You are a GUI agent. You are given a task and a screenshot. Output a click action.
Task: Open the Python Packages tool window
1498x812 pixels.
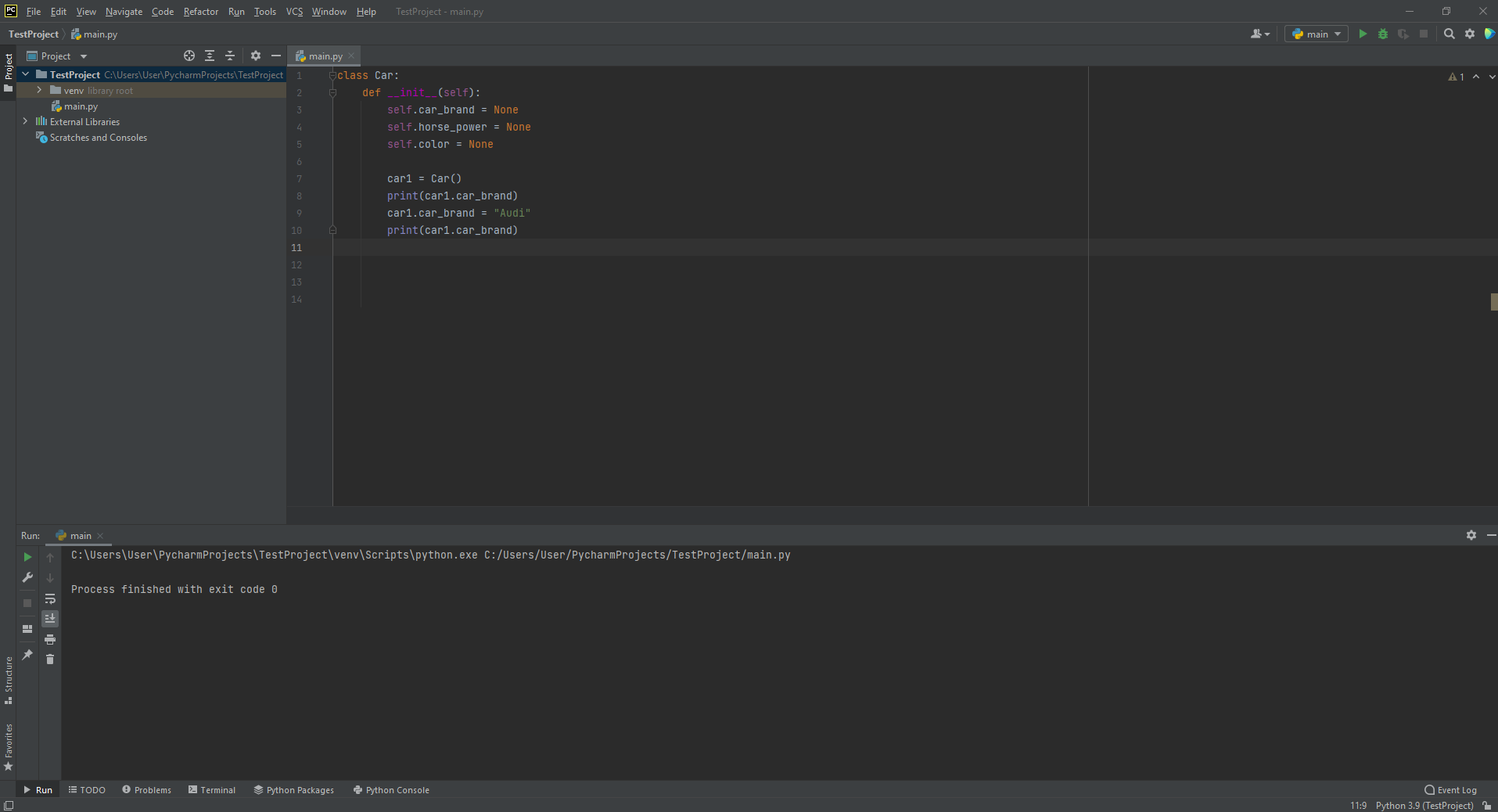(x=294, y=789)
